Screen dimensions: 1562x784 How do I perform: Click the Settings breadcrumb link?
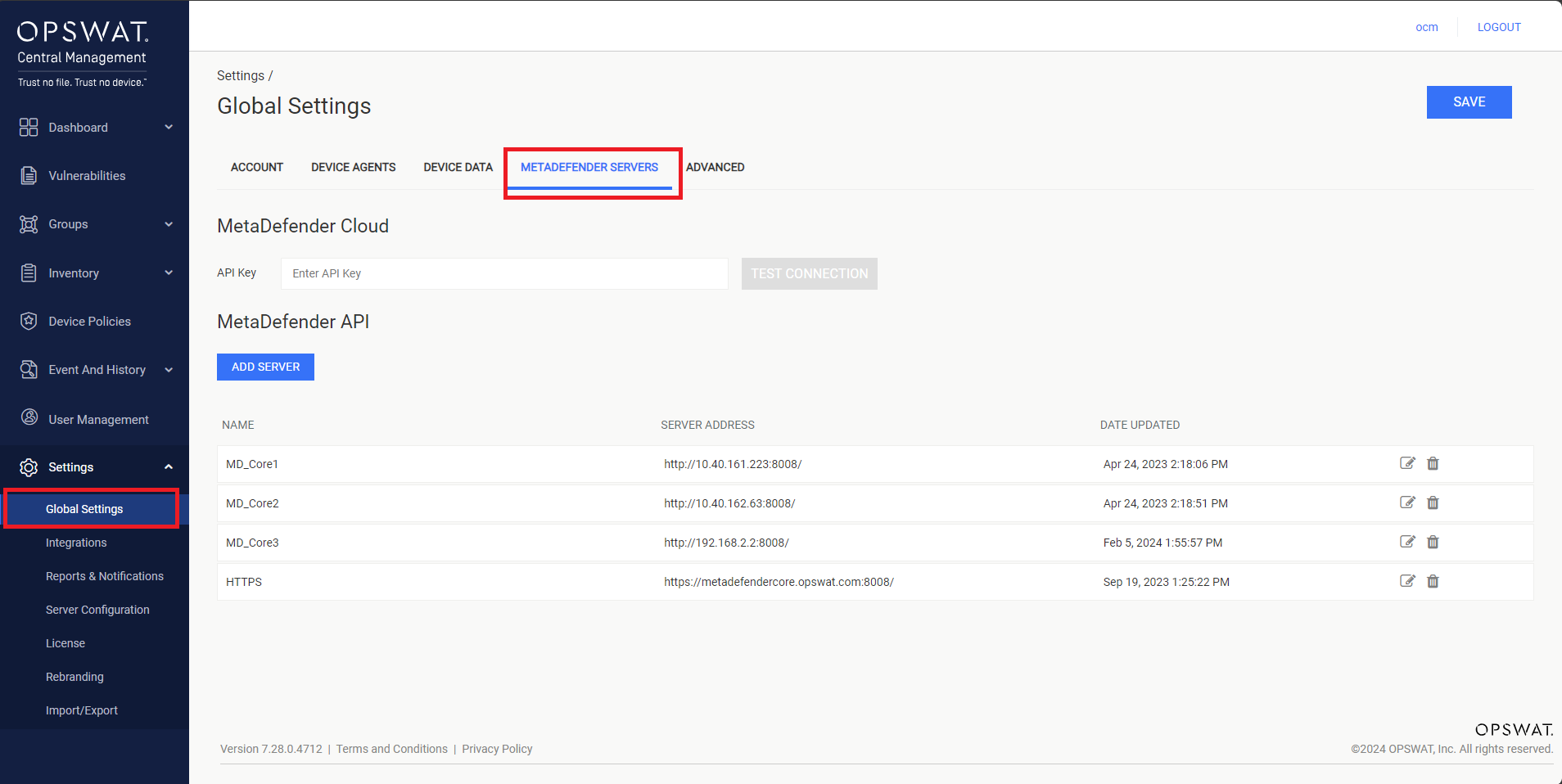[x=241, y=75]
